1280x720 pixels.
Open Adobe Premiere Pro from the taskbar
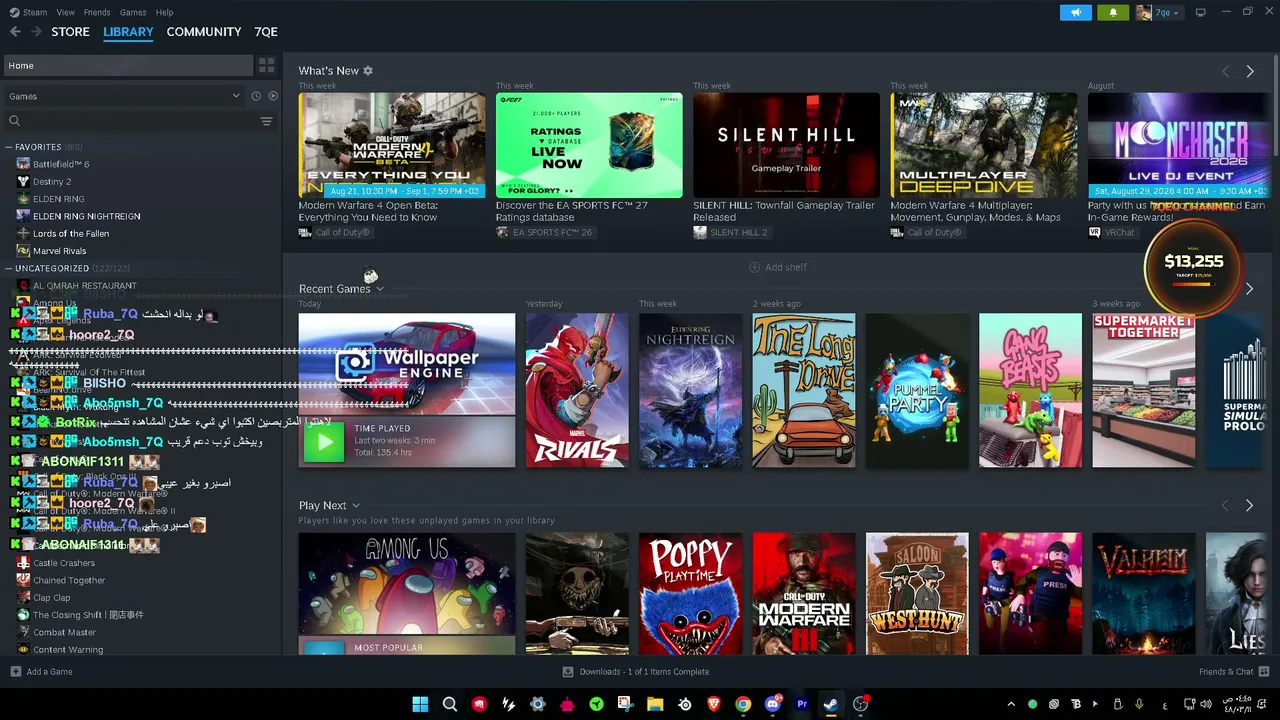(x=802, y=704)
